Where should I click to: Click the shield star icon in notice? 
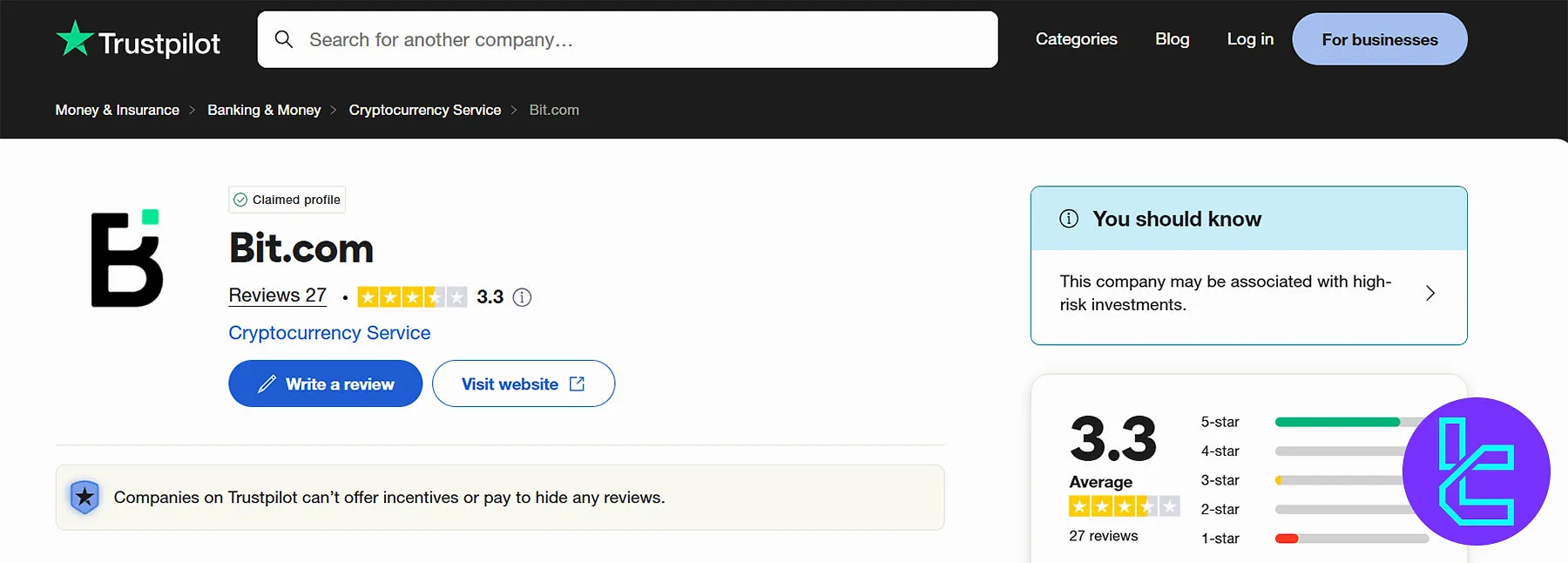coord(84,498)
